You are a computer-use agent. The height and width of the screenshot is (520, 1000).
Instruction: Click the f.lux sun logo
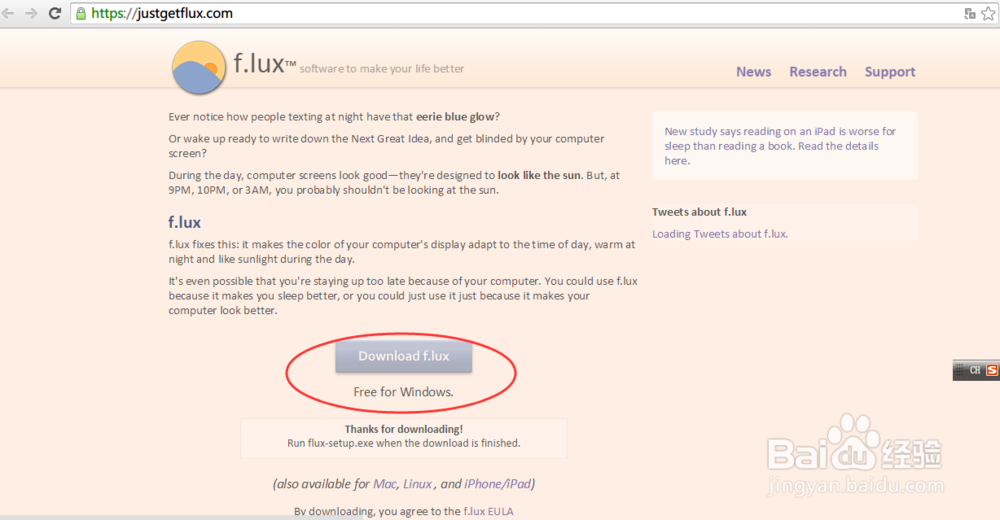[198, 68]
